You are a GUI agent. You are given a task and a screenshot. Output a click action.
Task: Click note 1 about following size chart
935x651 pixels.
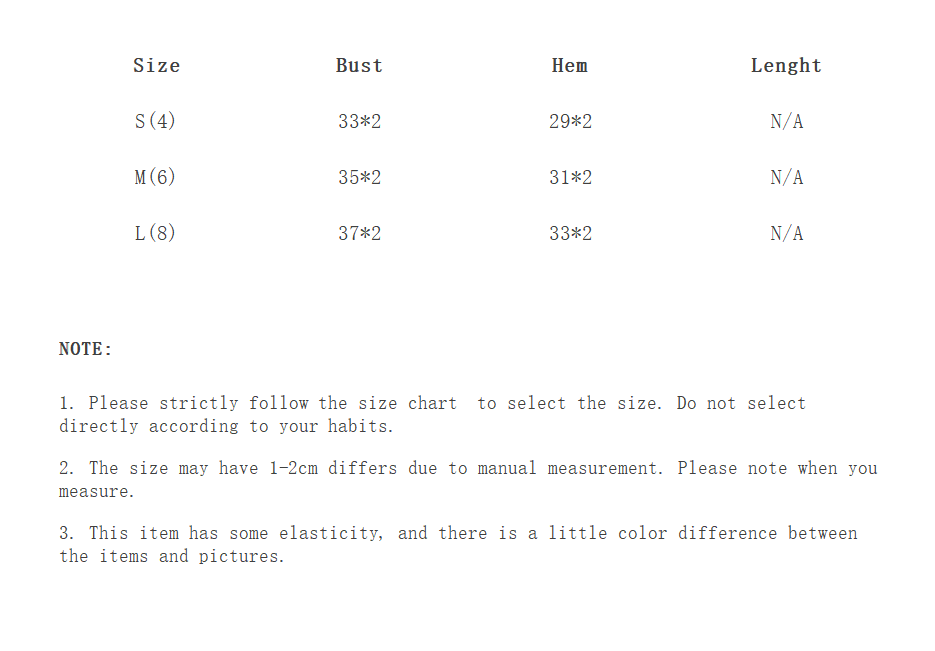(431, 415)
